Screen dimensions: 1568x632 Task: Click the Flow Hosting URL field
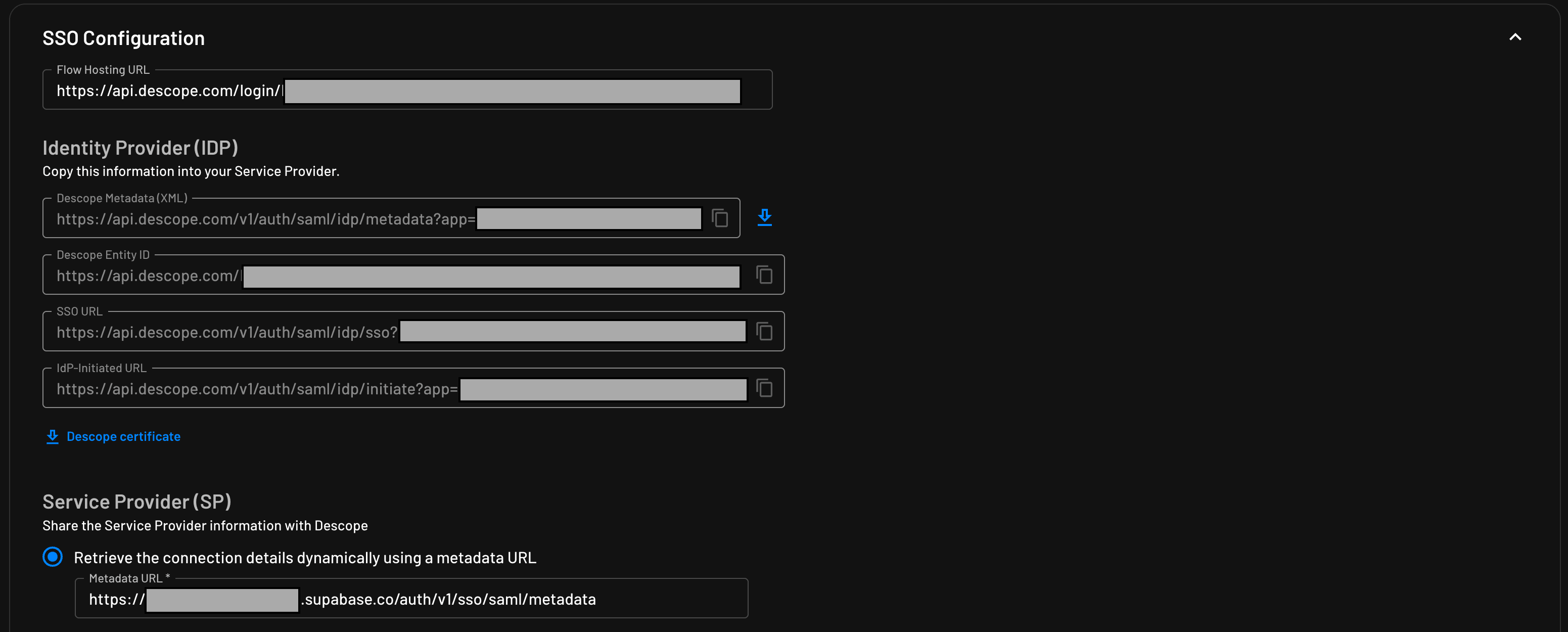point(407,89)
